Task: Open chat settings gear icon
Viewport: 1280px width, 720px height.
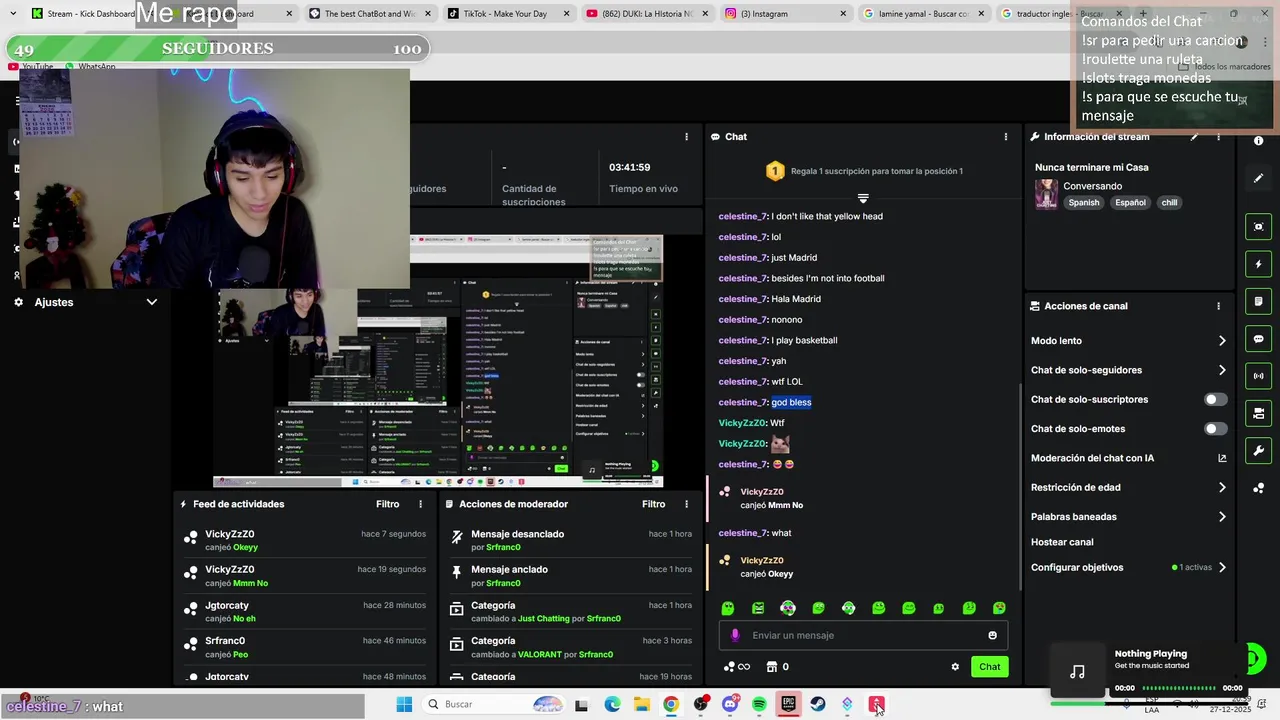Action: (955, 667)
